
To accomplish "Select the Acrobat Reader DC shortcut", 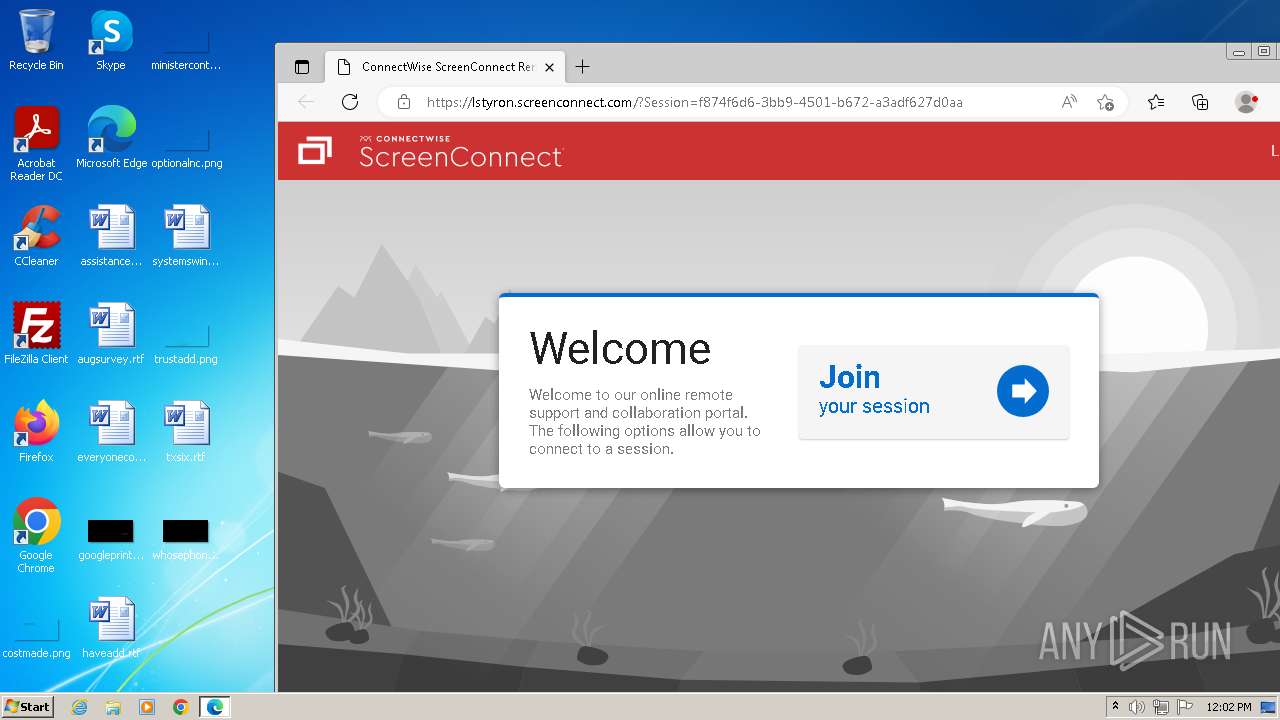I will [36, 144].
